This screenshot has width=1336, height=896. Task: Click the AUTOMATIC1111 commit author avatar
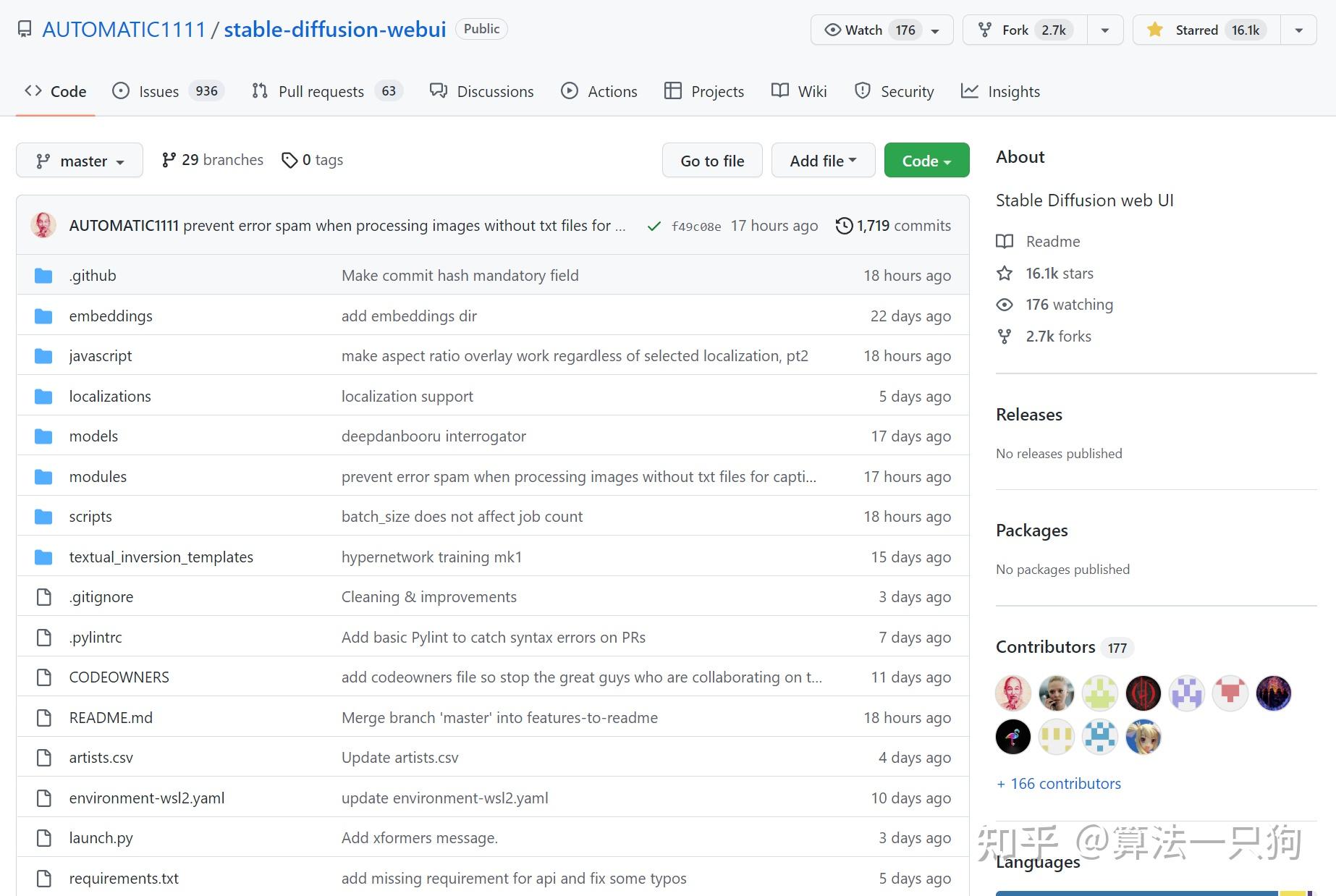point(43,225)
